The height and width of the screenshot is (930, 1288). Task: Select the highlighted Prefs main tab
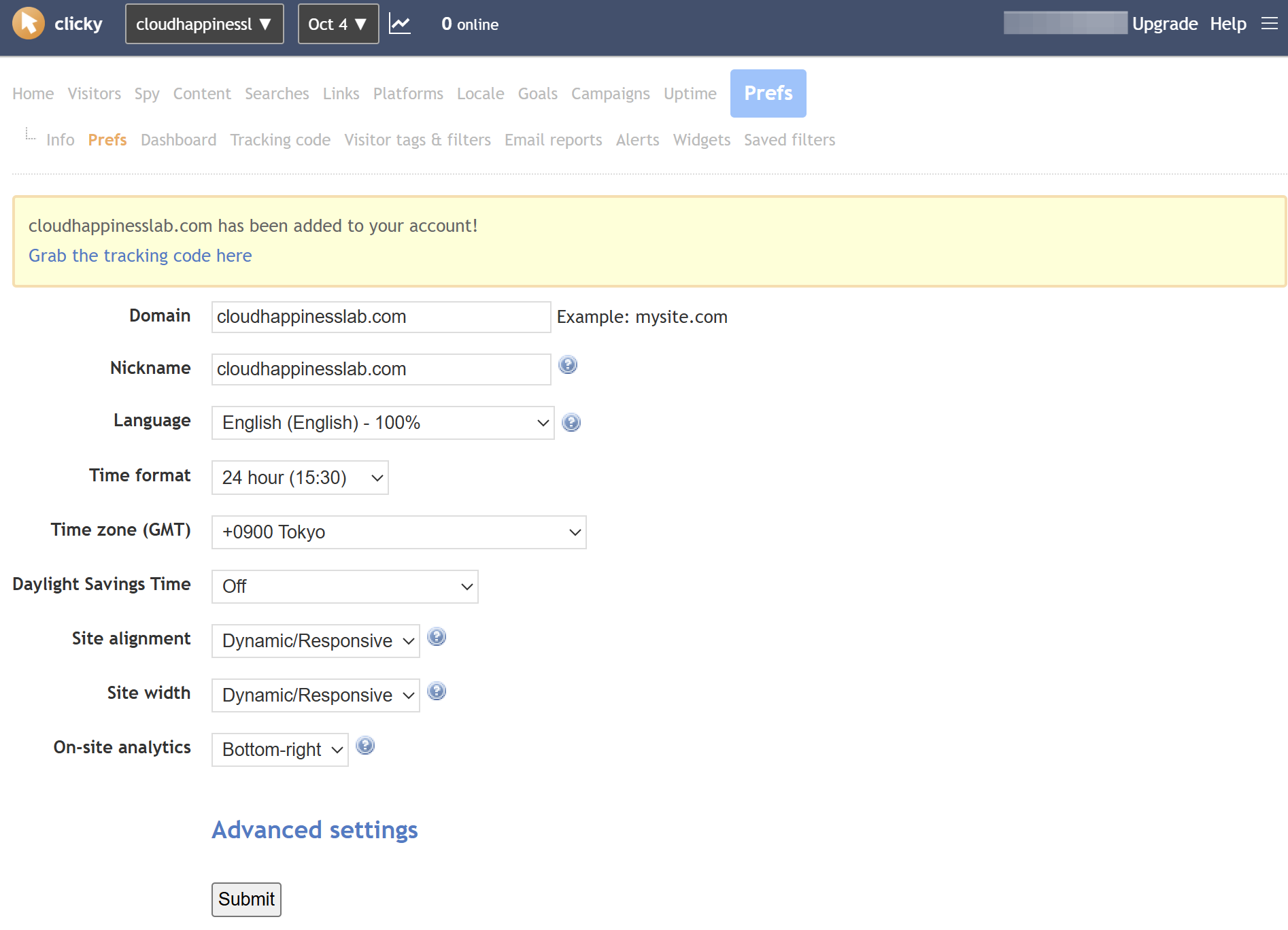pyautogui.click(x=768, y=93)
